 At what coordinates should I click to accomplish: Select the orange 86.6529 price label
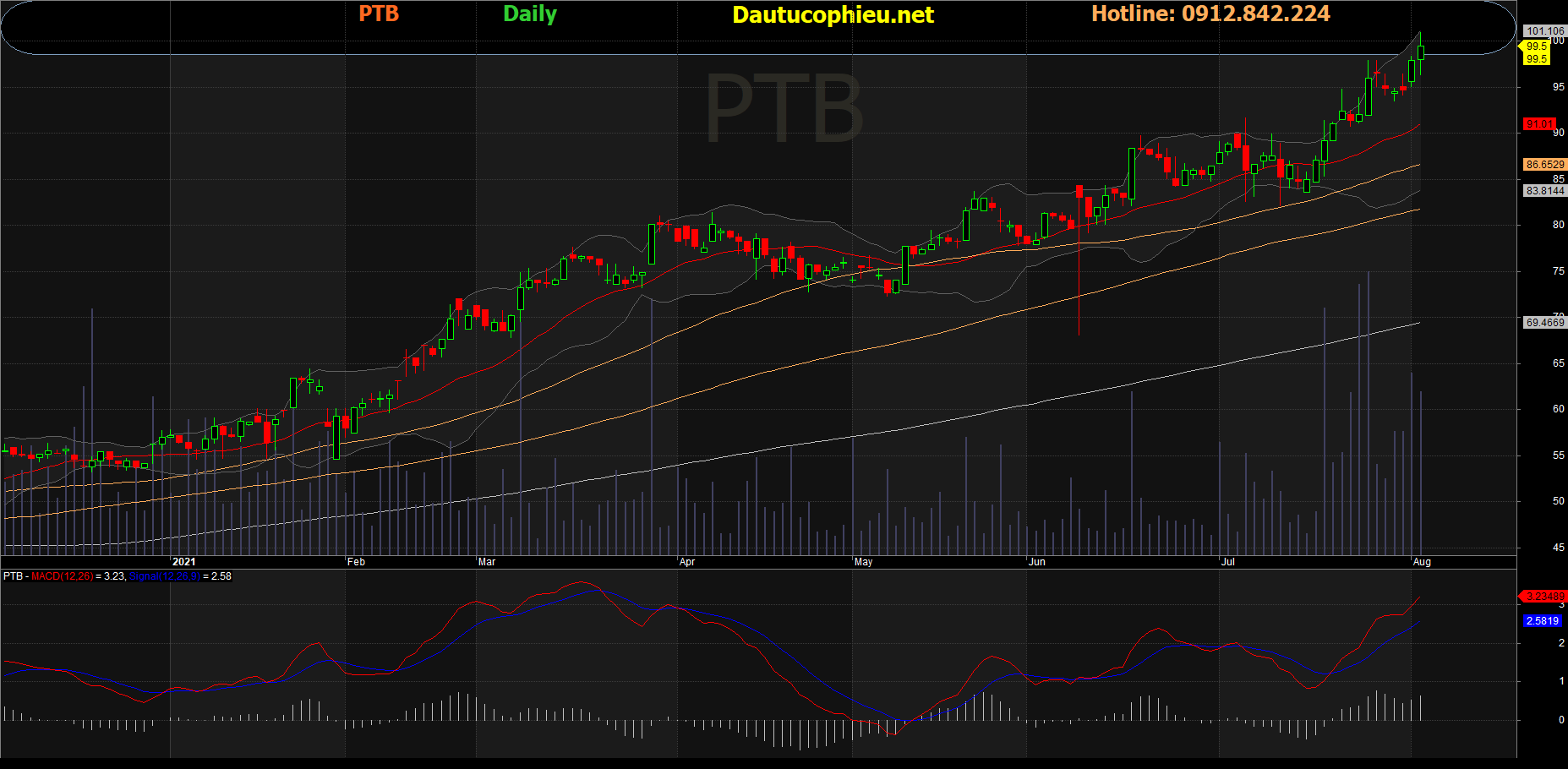point(1544,165)
